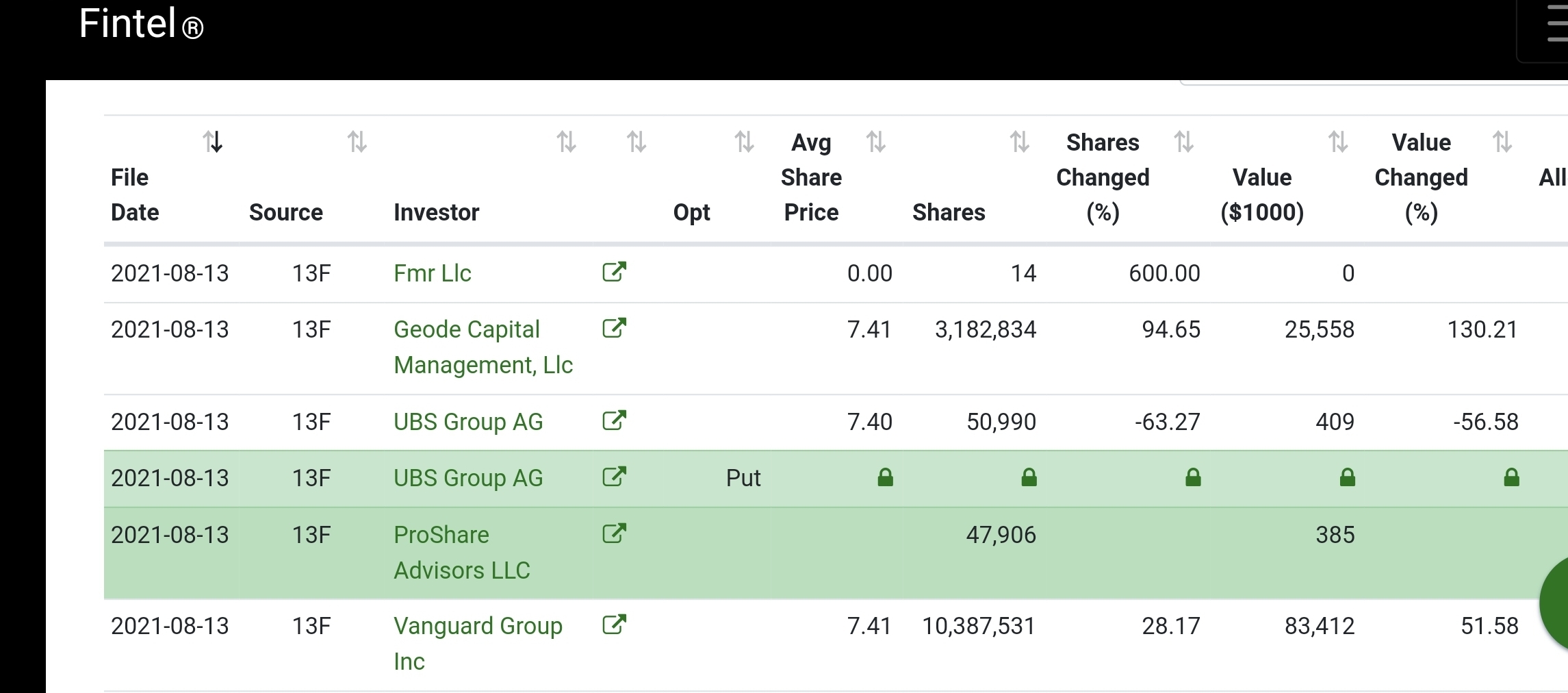The height and width of the screenshot is (693, 1568).
Task: Open Geode Capital Management external link icon
Action: click(x=614, y=328)
